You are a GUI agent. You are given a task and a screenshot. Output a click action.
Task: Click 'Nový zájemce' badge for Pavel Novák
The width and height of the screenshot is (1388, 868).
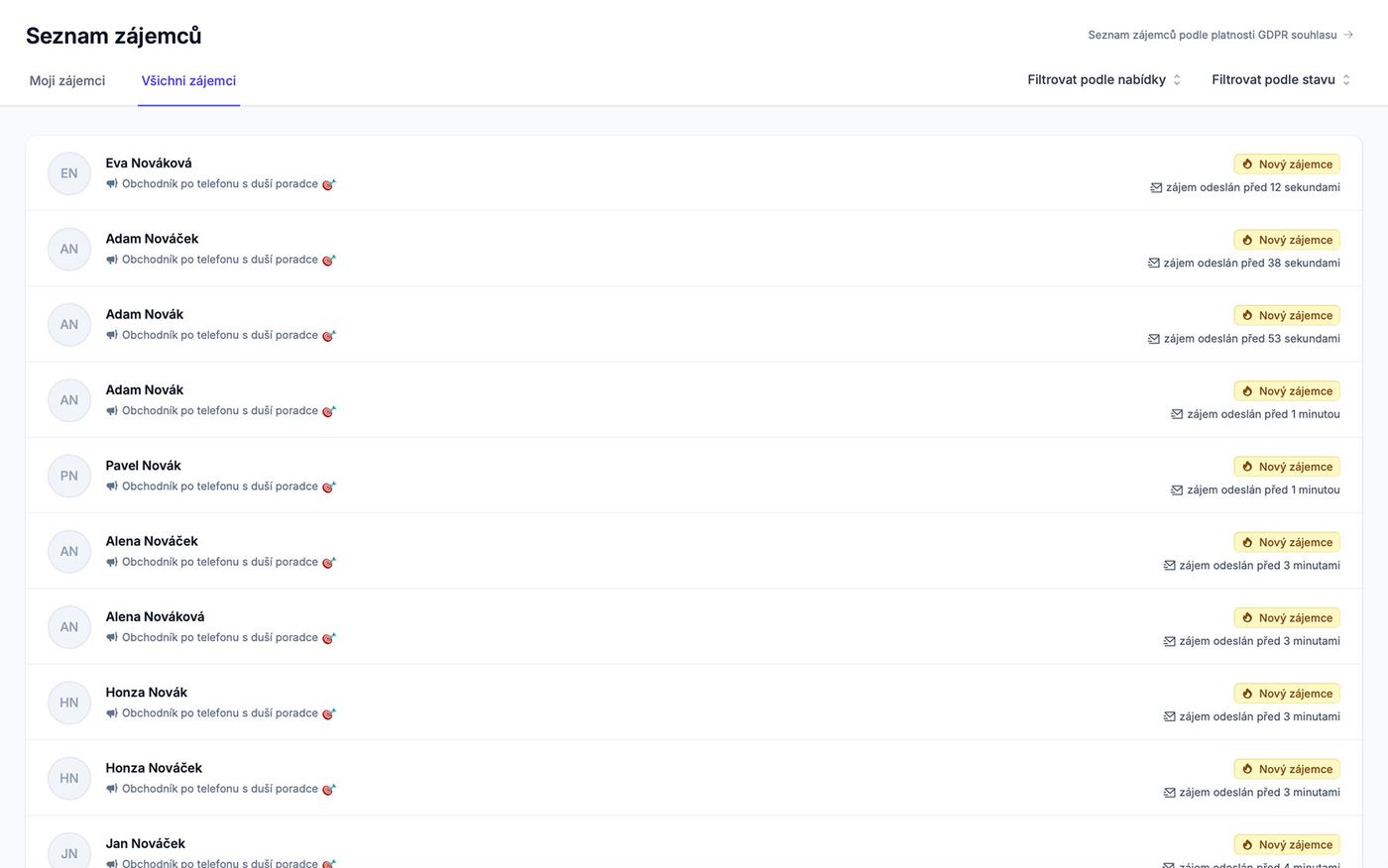(x=1287, y=467)
